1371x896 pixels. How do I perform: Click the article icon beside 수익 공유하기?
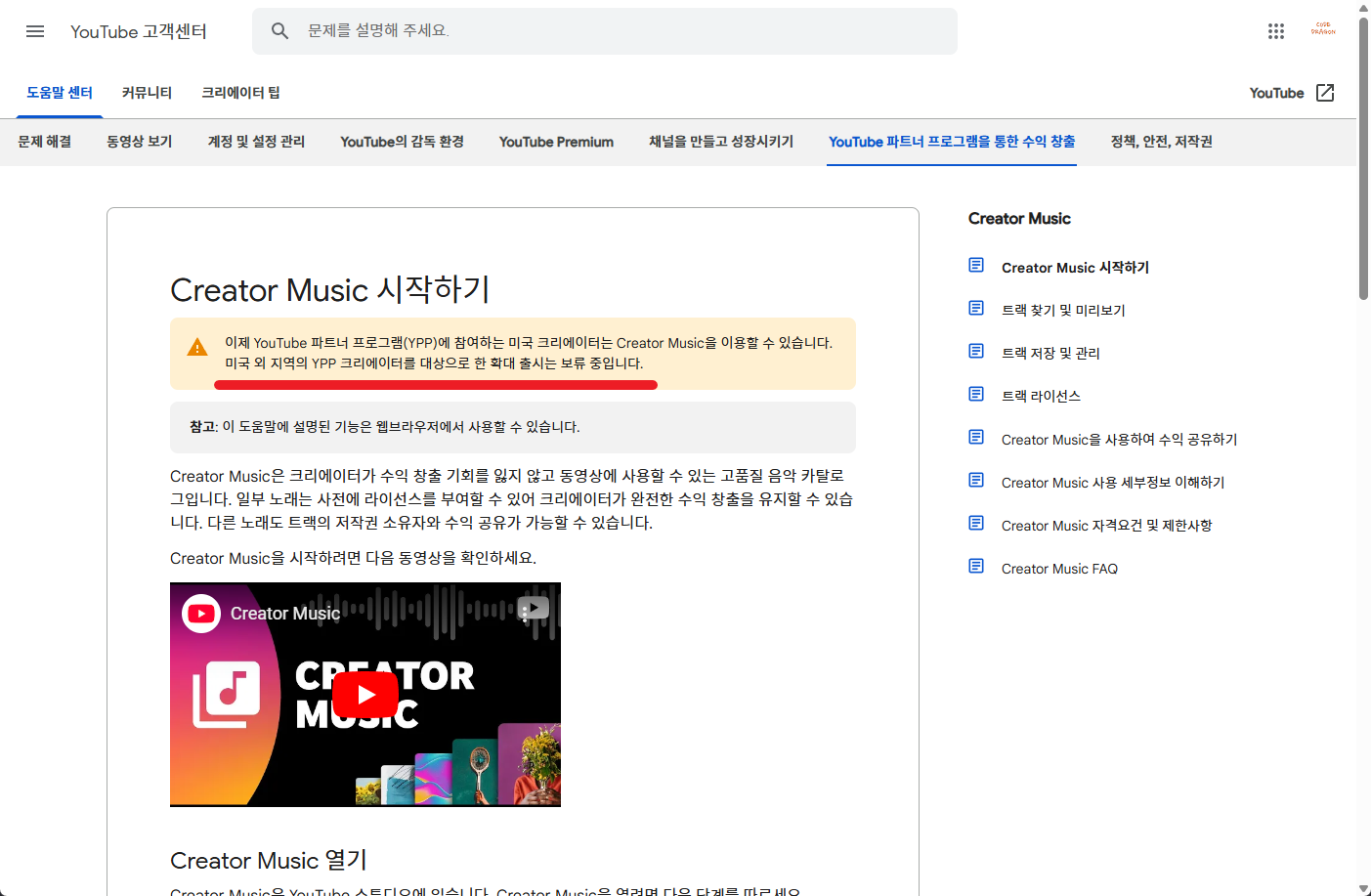pyautogui.click(x=976, y=437)
